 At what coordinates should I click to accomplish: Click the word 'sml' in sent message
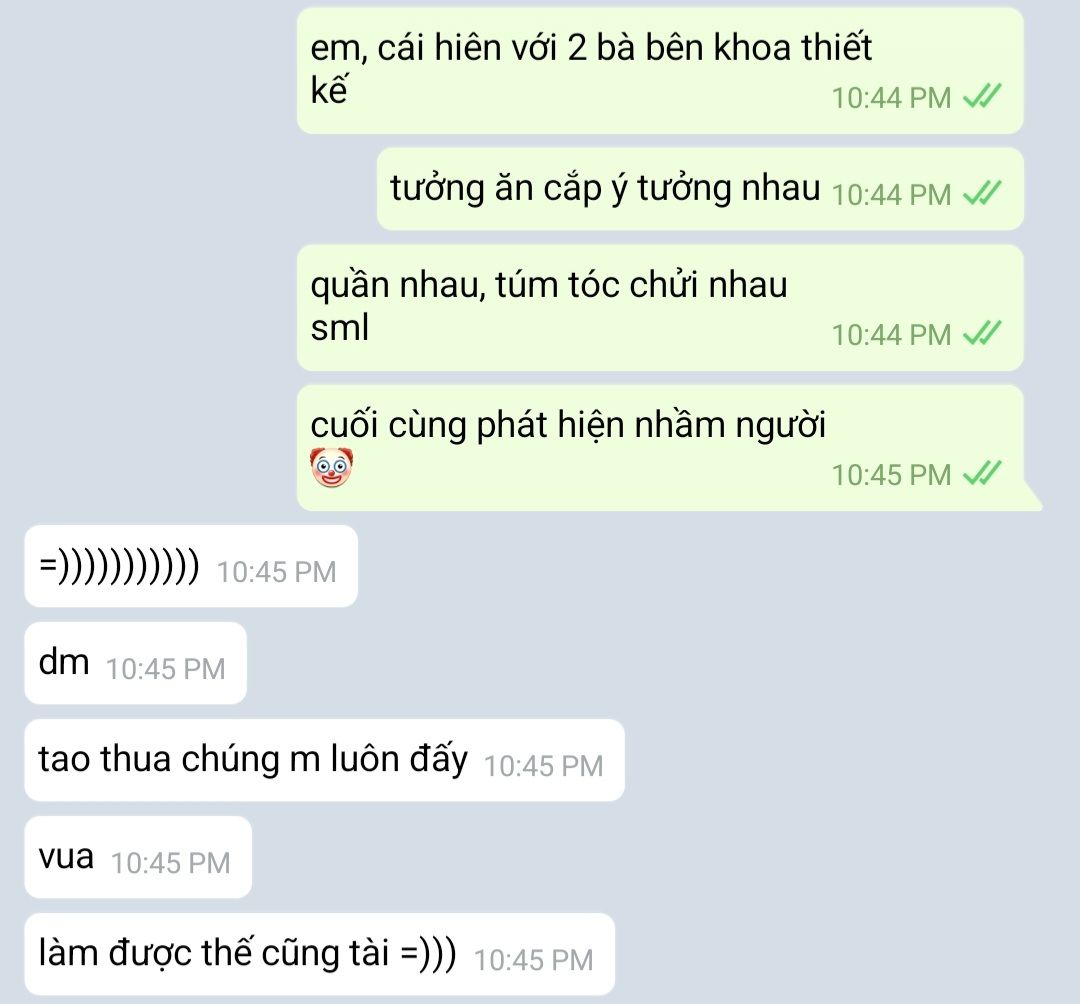click(x=340, y=327)
